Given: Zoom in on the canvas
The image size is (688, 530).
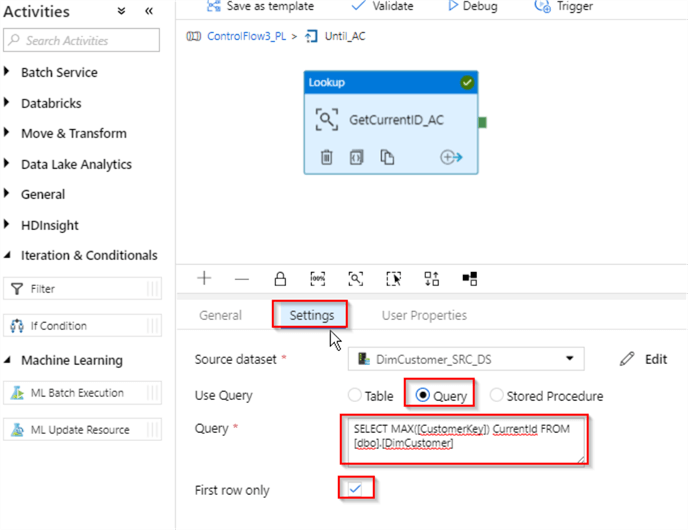Looking at the screenshot, I should (204, 278).
